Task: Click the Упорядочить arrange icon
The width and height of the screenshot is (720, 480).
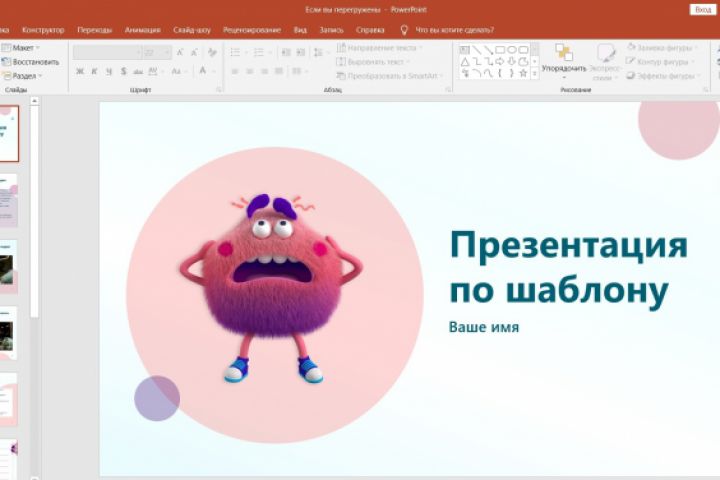Action: pyautogui.click(x=564, y=52)
